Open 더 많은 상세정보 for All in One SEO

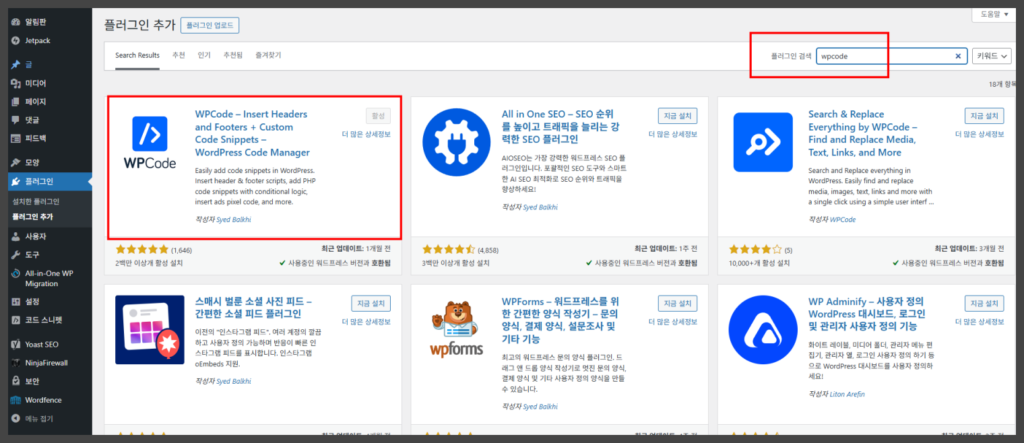pyautogui.click(x=673, y=134)
